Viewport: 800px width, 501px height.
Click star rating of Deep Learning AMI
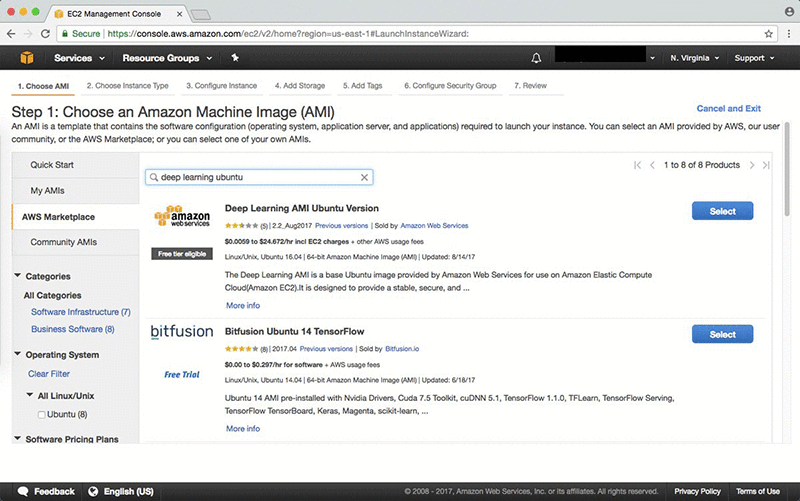(241, 226)
